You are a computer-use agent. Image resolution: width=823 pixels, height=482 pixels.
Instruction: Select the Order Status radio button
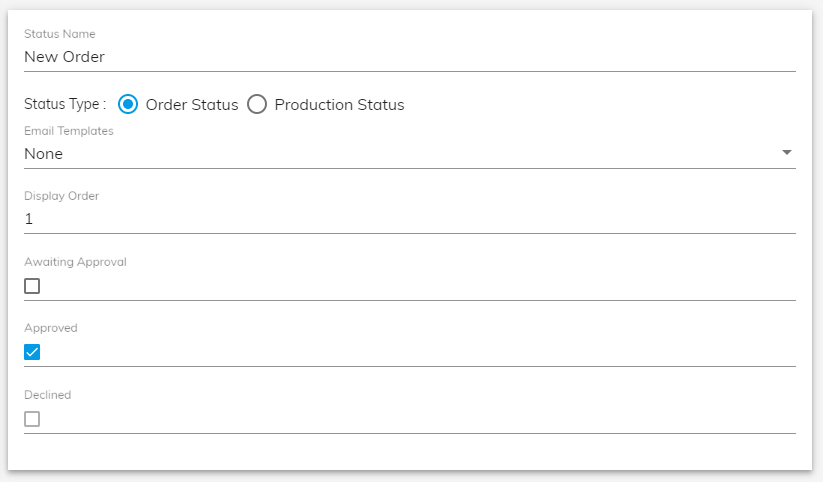128,104
